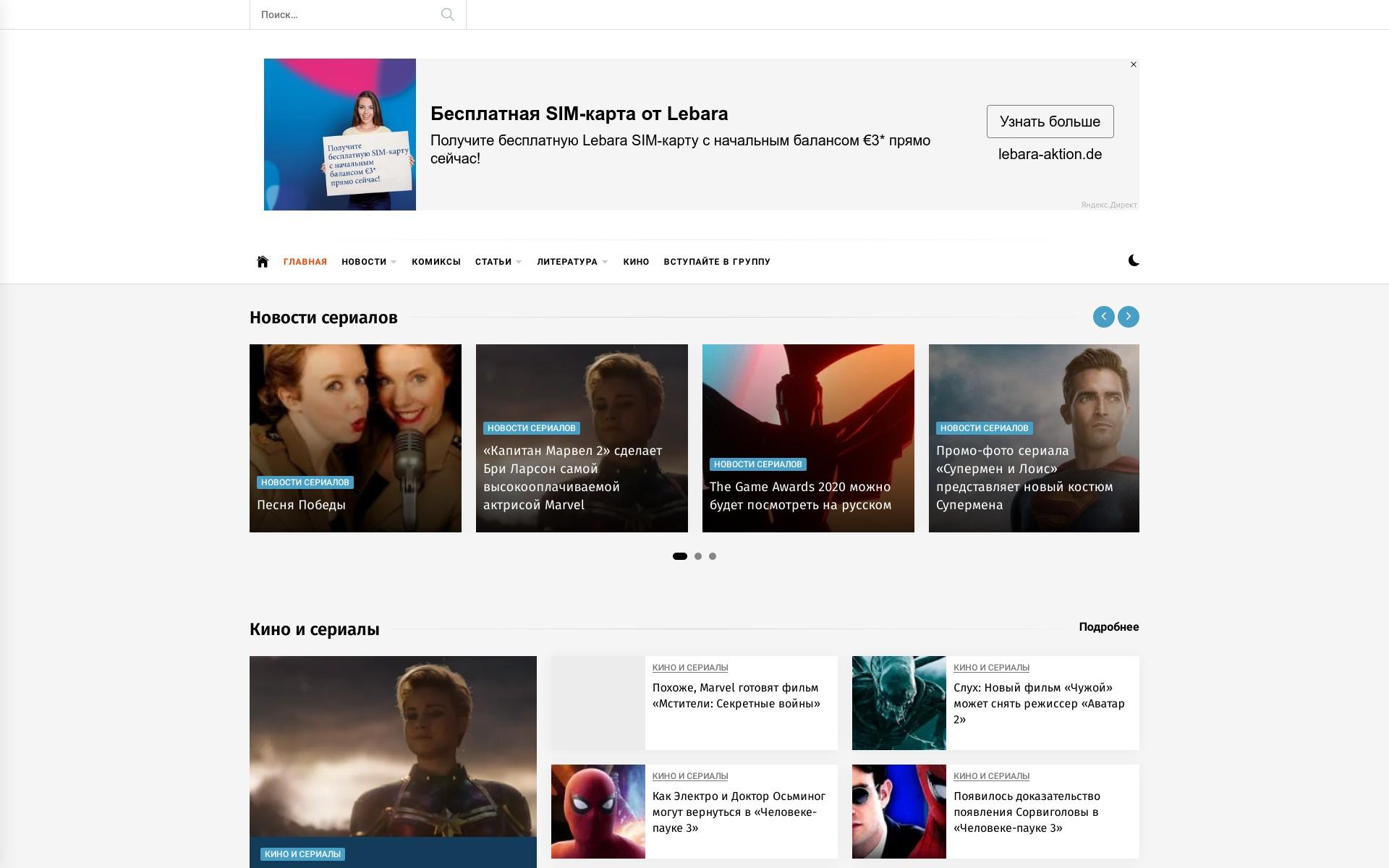Open The Game Awards 2020 article
Viewport: 1389px width, 868px height.
pyautogui.click(x=801, y=495)
